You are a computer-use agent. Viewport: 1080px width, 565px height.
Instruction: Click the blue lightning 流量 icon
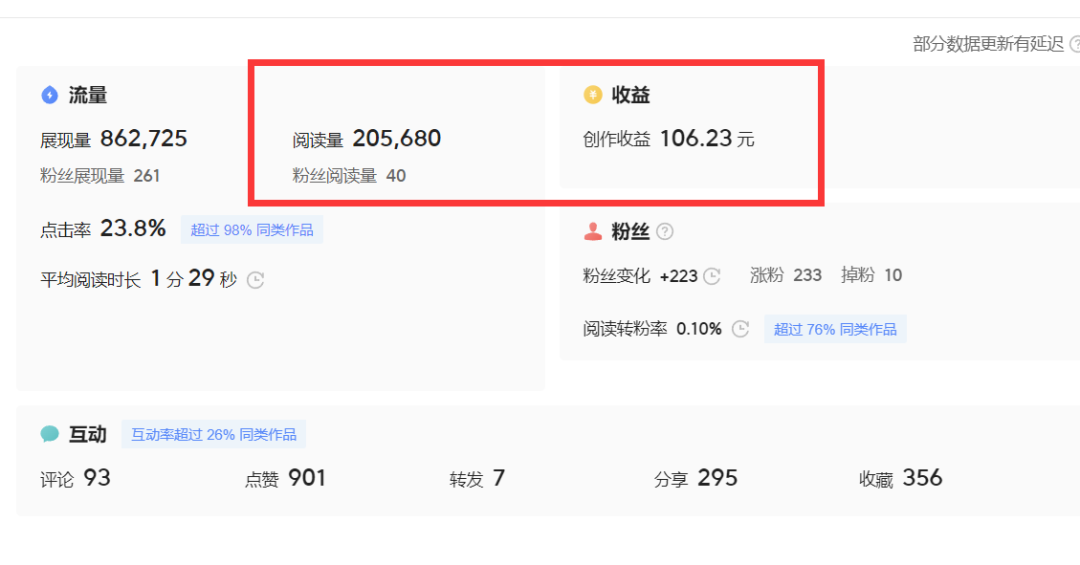coord(50,95)
